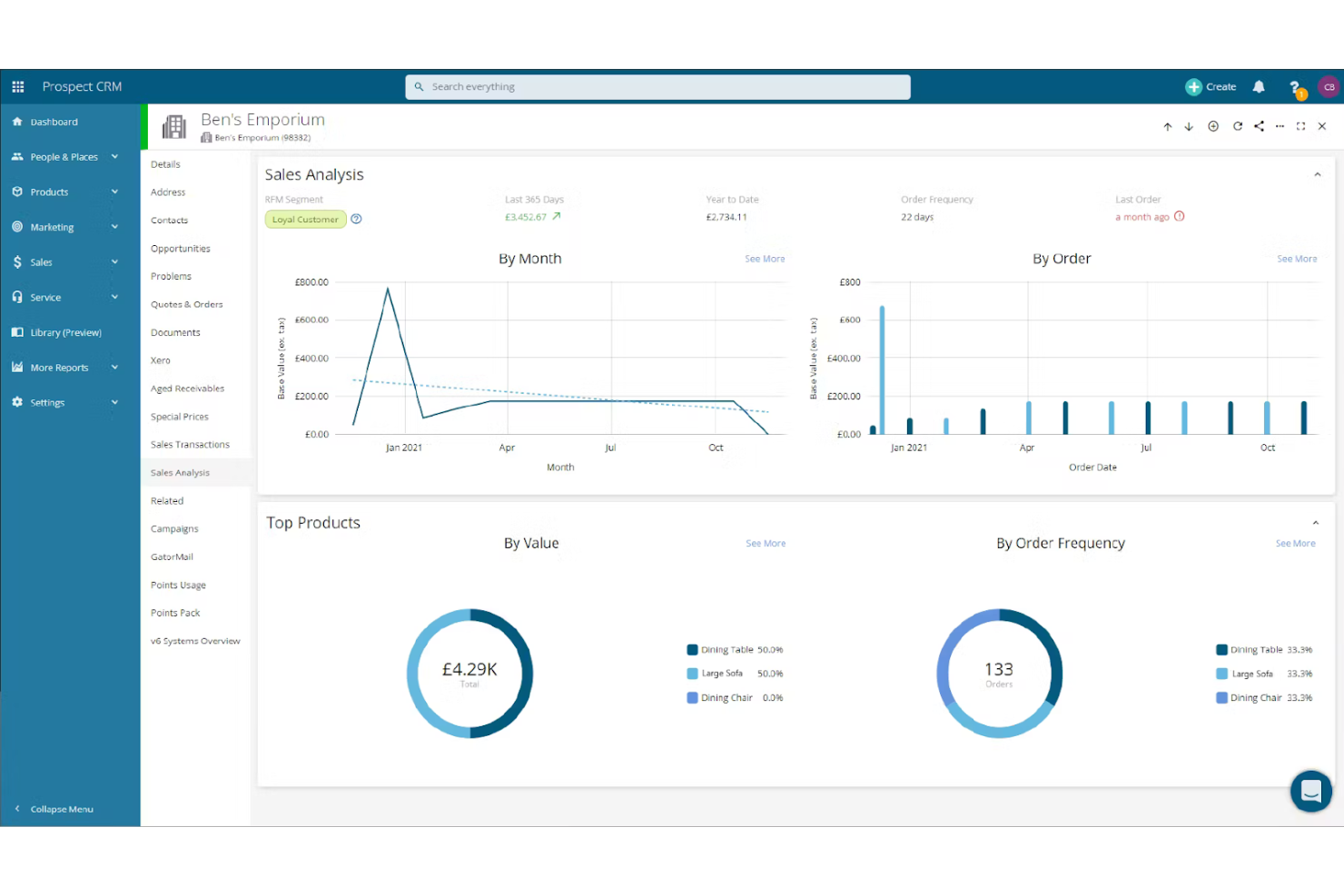This screenshot has width=1344, height=896.
Task: Open the Quotes & Orders section
Action: pyautogui.click(x=186, y=305)
